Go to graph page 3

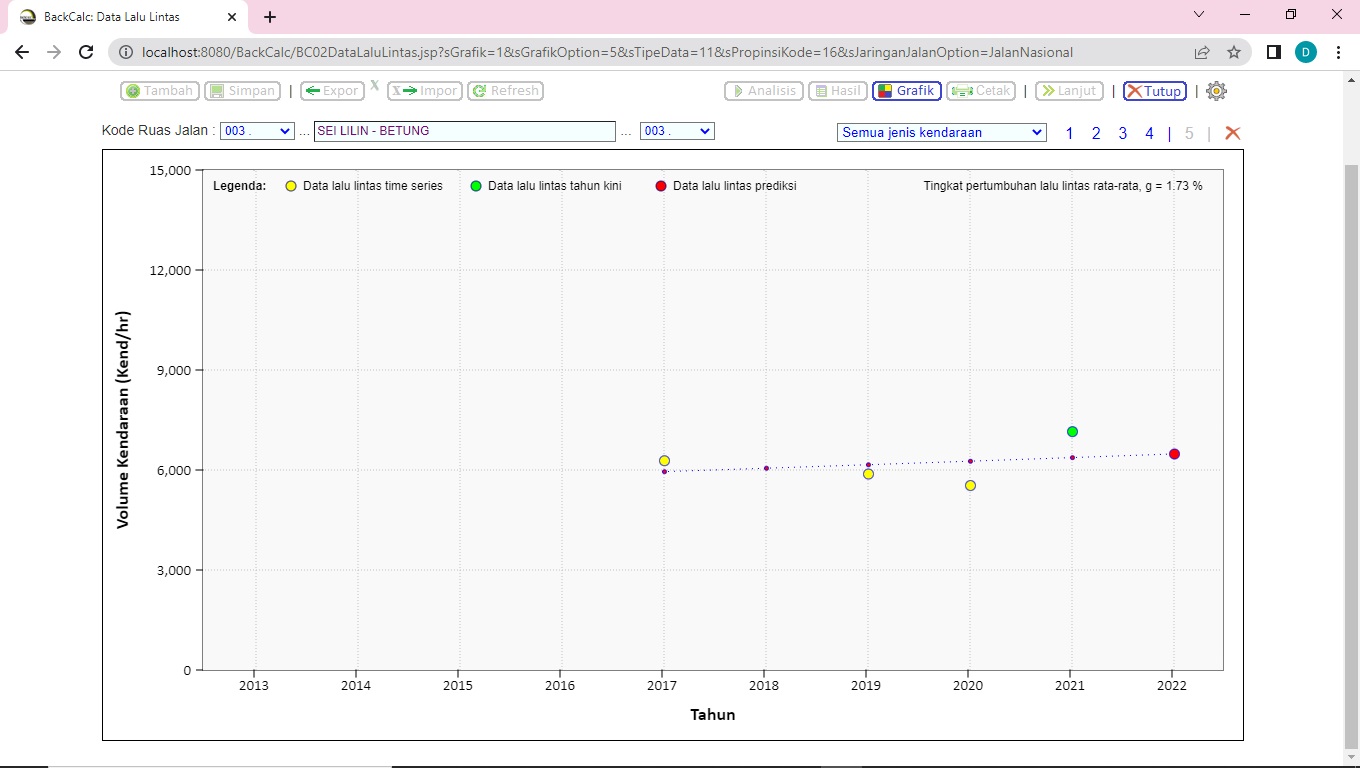click(x=1123, y=133)
